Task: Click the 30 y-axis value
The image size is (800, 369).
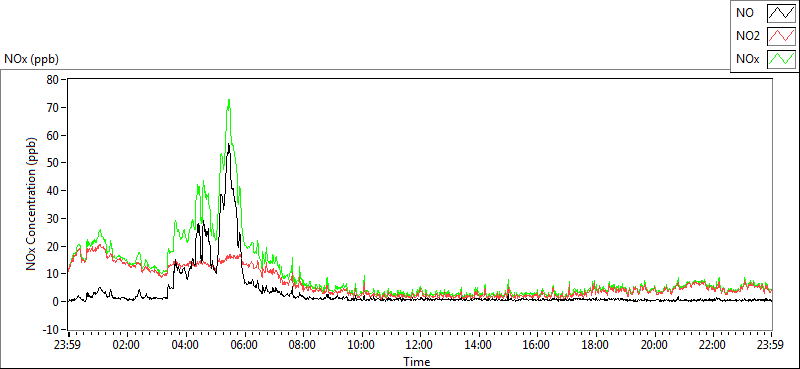Action: point(52,218)
